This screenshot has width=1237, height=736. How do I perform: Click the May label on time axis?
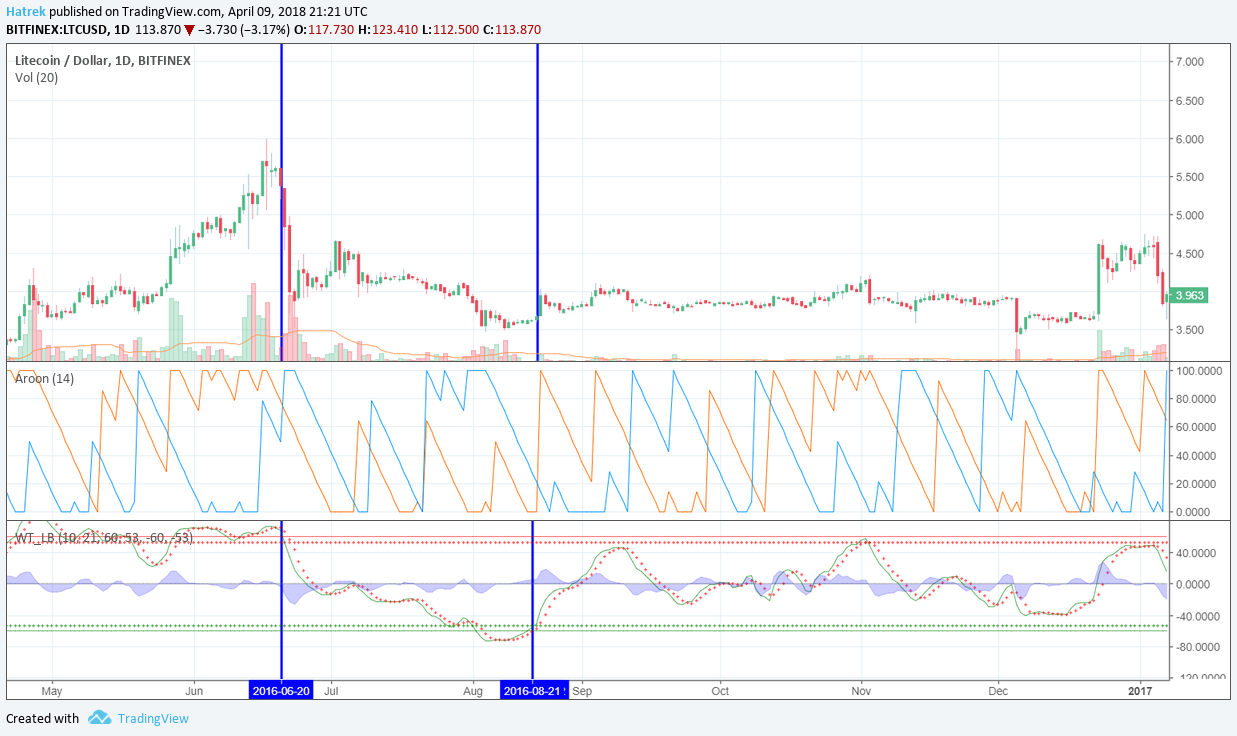tap(52, 691)
